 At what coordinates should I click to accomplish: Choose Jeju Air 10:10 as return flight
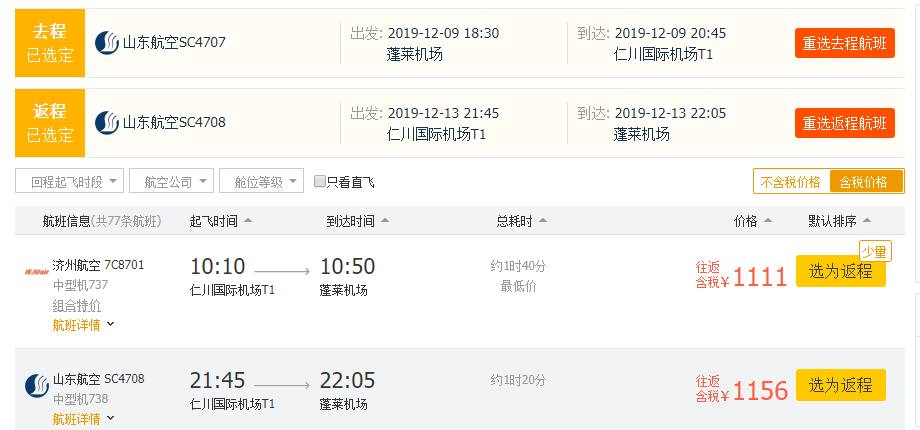840,272
